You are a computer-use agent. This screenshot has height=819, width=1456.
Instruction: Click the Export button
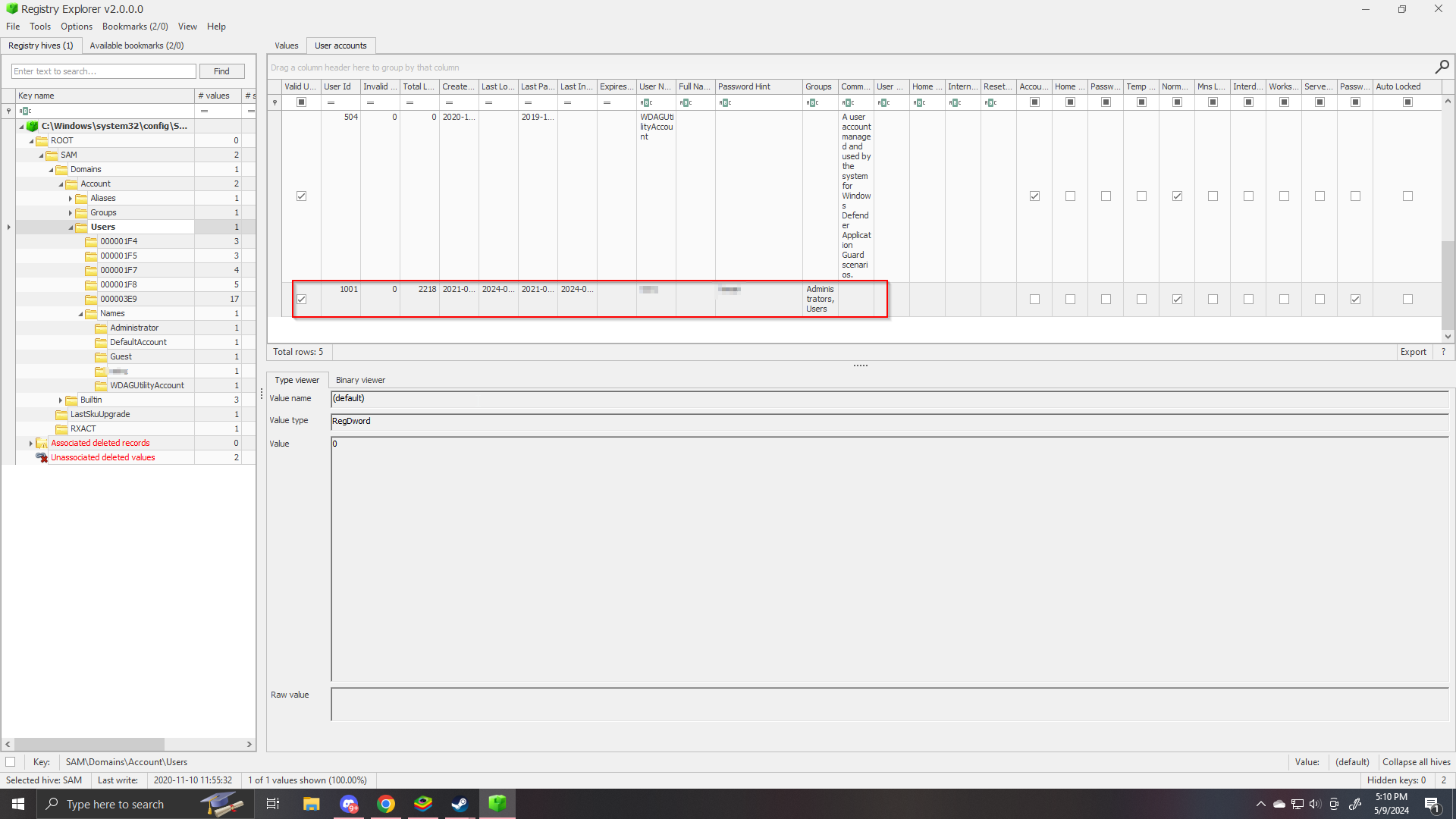[1413, 352]
